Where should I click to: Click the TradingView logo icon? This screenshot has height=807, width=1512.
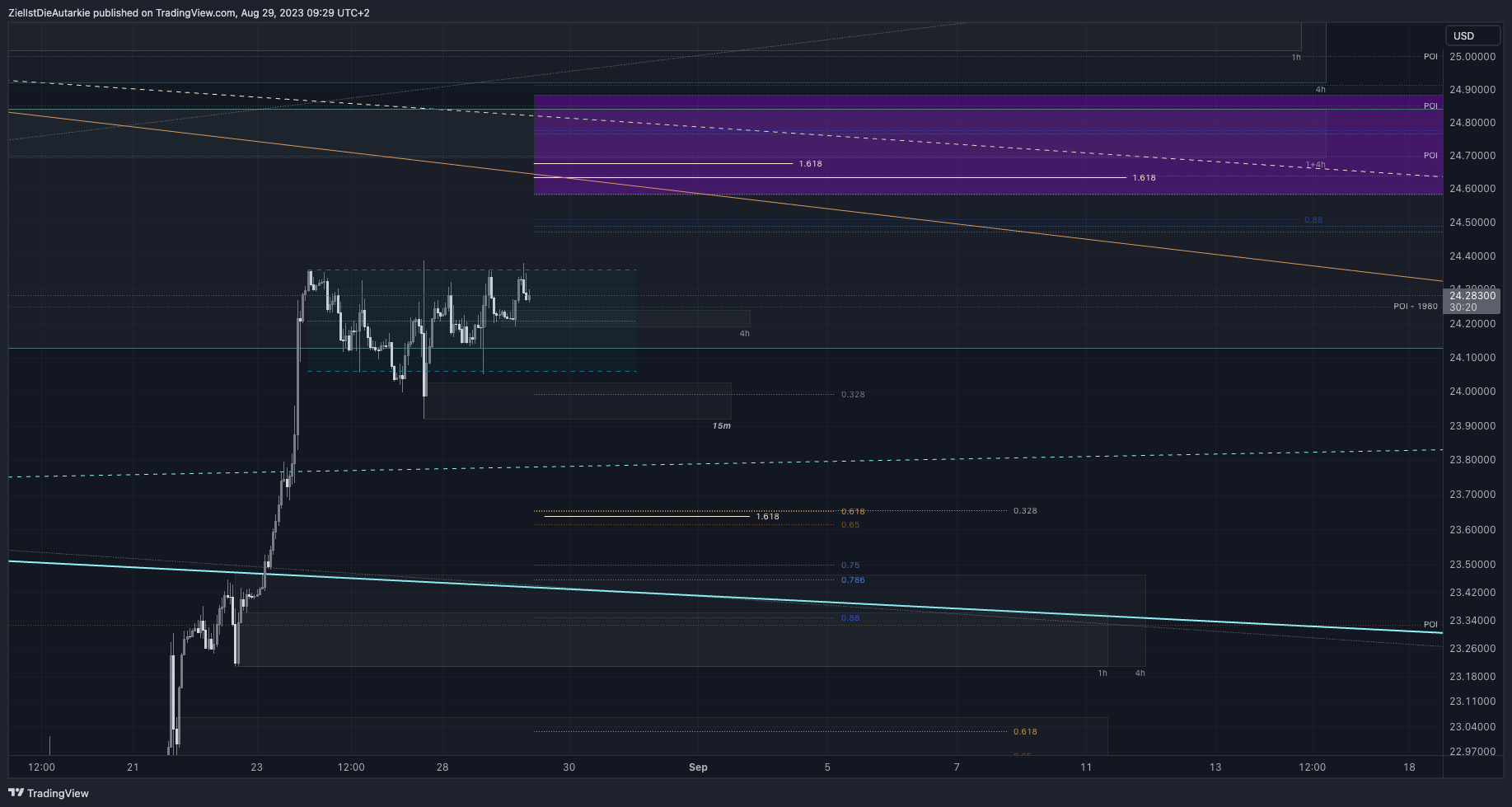click(16, 793)
